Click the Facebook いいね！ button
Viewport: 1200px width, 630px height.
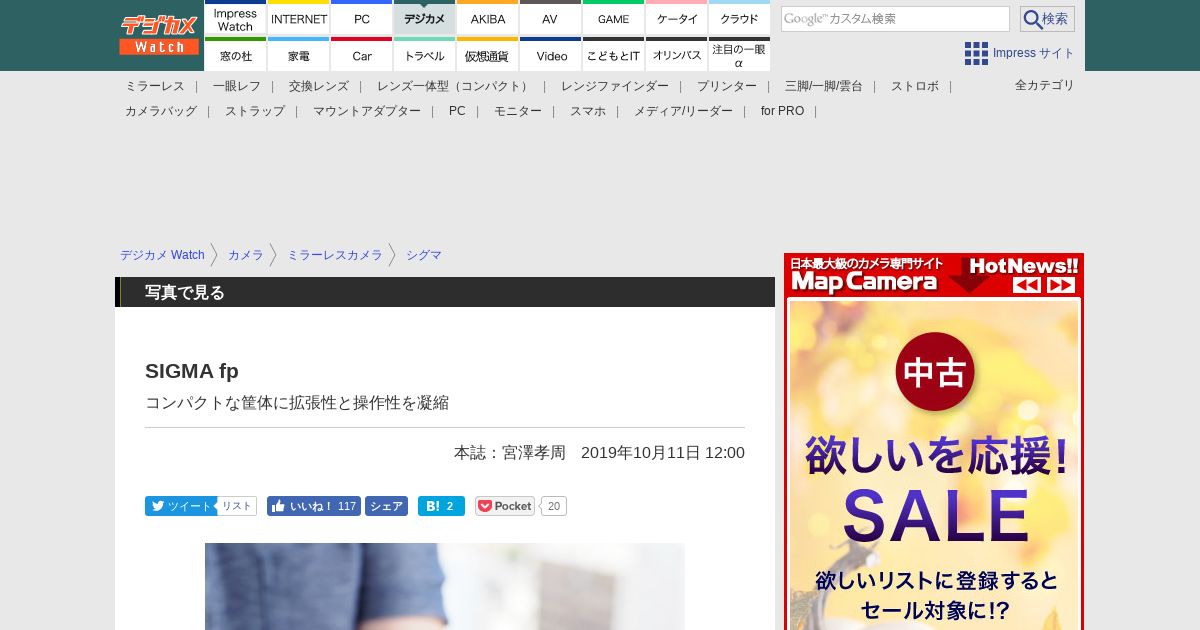[x=314, y=506]
